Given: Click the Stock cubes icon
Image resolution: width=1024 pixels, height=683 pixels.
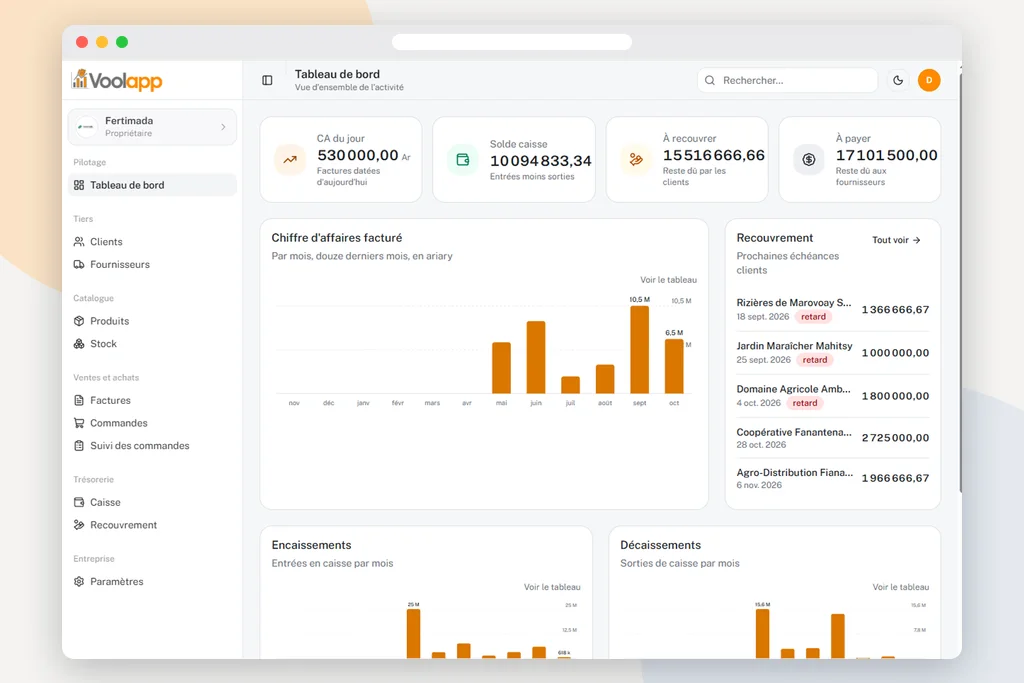Looking at the screenshot, I should [x=79, y=343].
